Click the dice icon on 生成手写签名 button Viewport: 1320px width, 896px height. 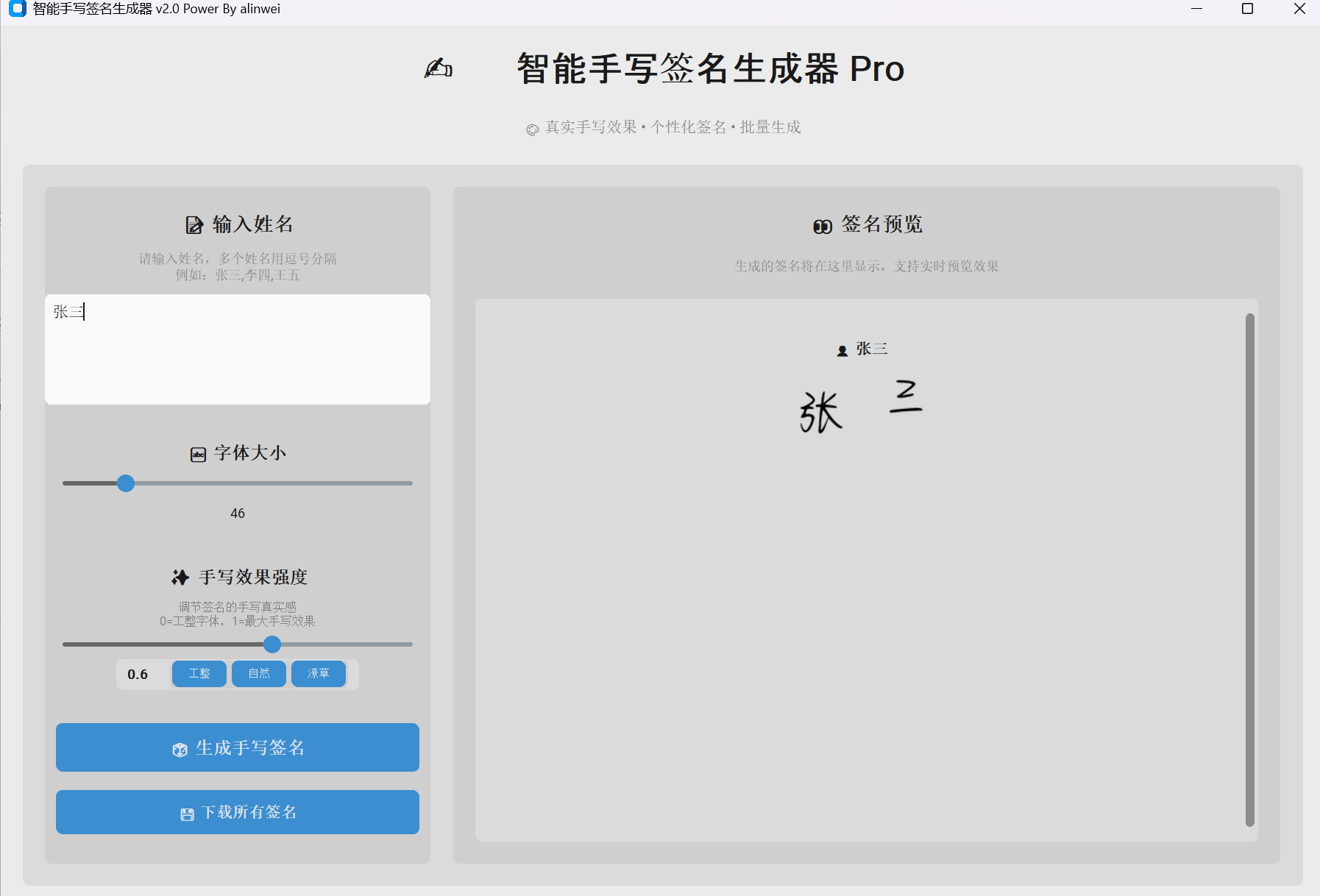tap(180, 750)
